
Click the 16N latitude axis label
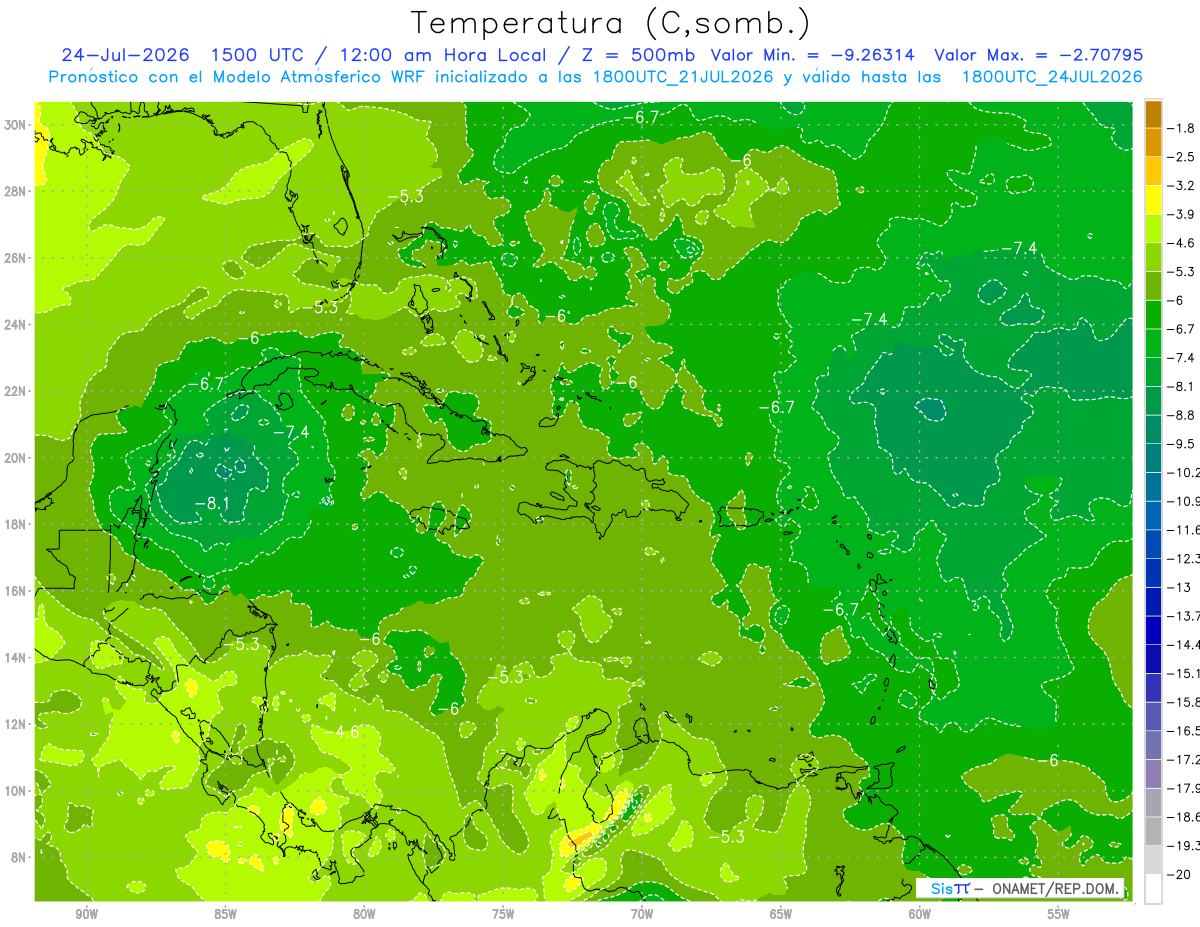pos(17,591)
